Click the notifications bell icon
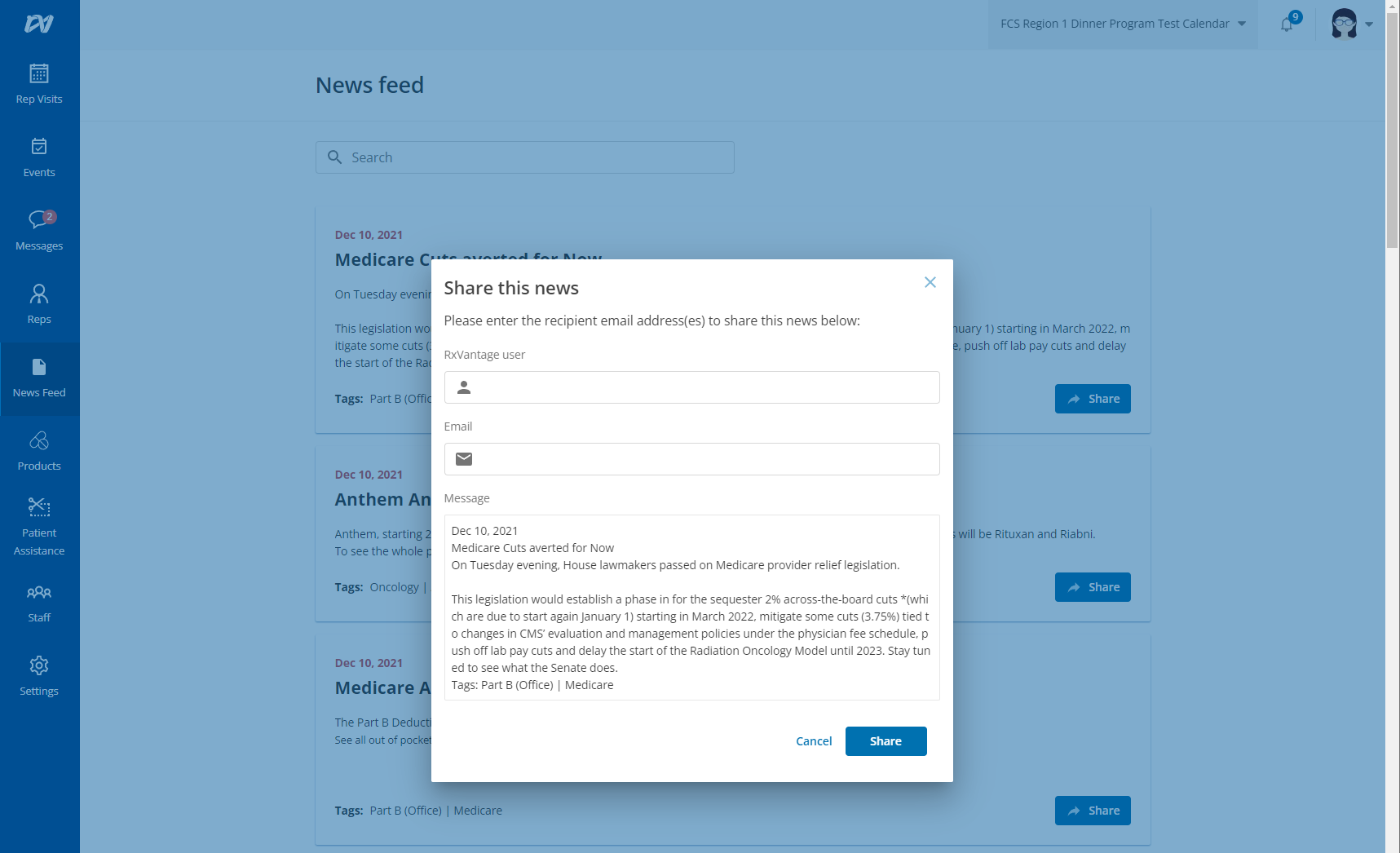This screenshot has width=1400, height=853. pyautogui.click(x=1287, y=24)
